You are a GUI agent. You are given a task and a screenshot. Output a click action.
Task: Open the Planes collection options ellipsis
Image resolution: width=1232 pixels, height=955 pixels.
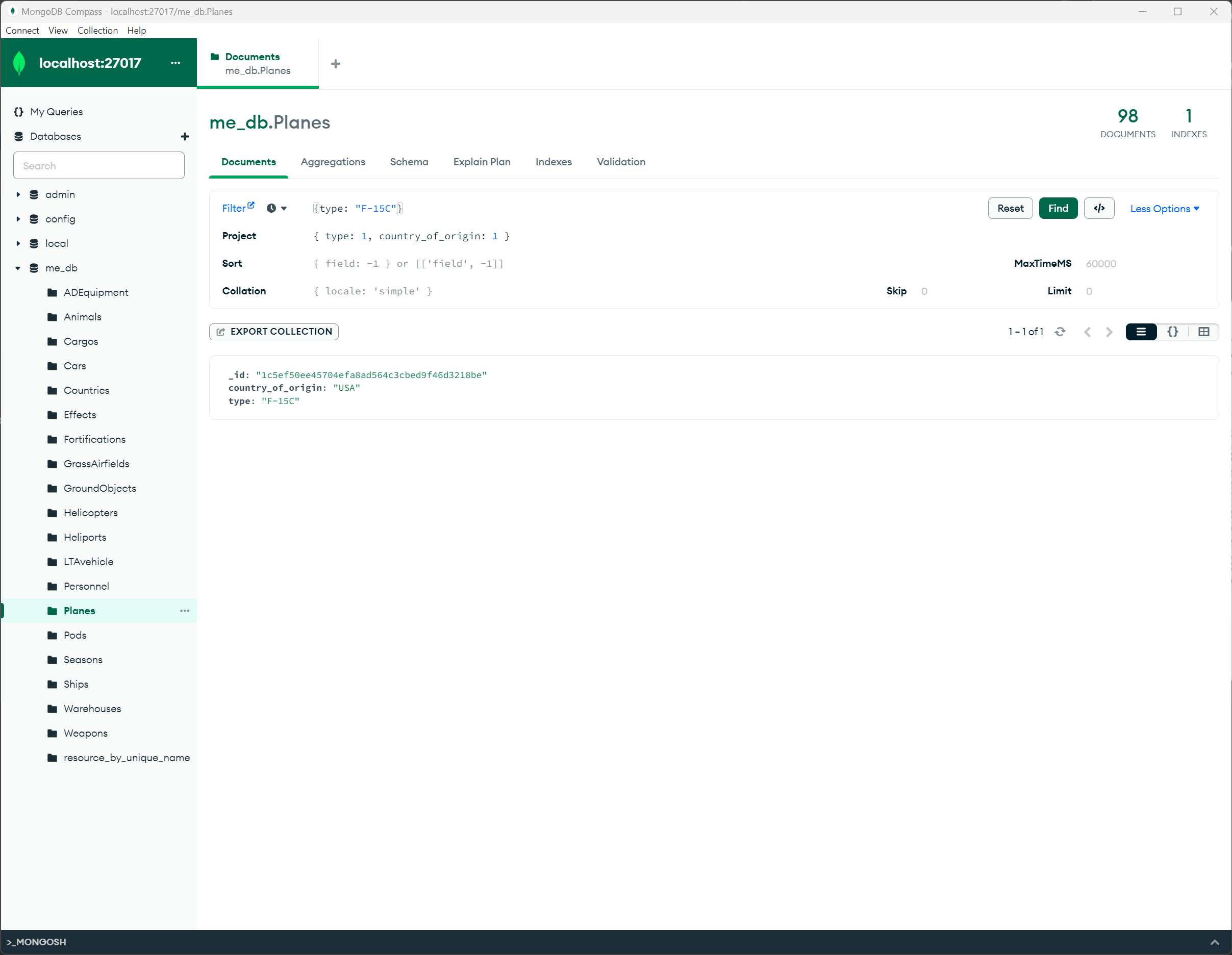click(185, 611)
